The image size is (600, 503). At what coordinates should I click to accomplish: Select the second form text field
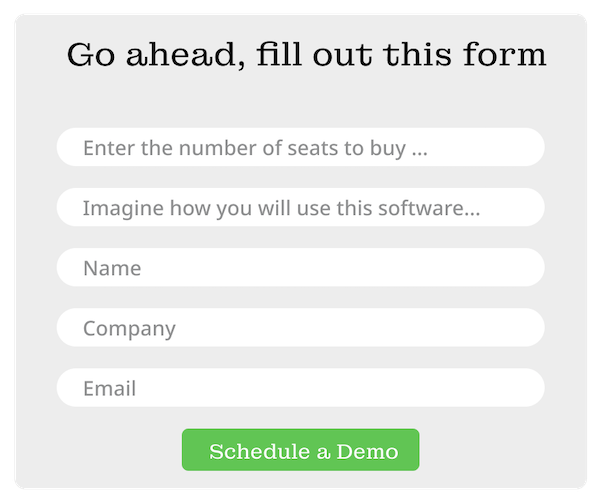tap(300, 208)
